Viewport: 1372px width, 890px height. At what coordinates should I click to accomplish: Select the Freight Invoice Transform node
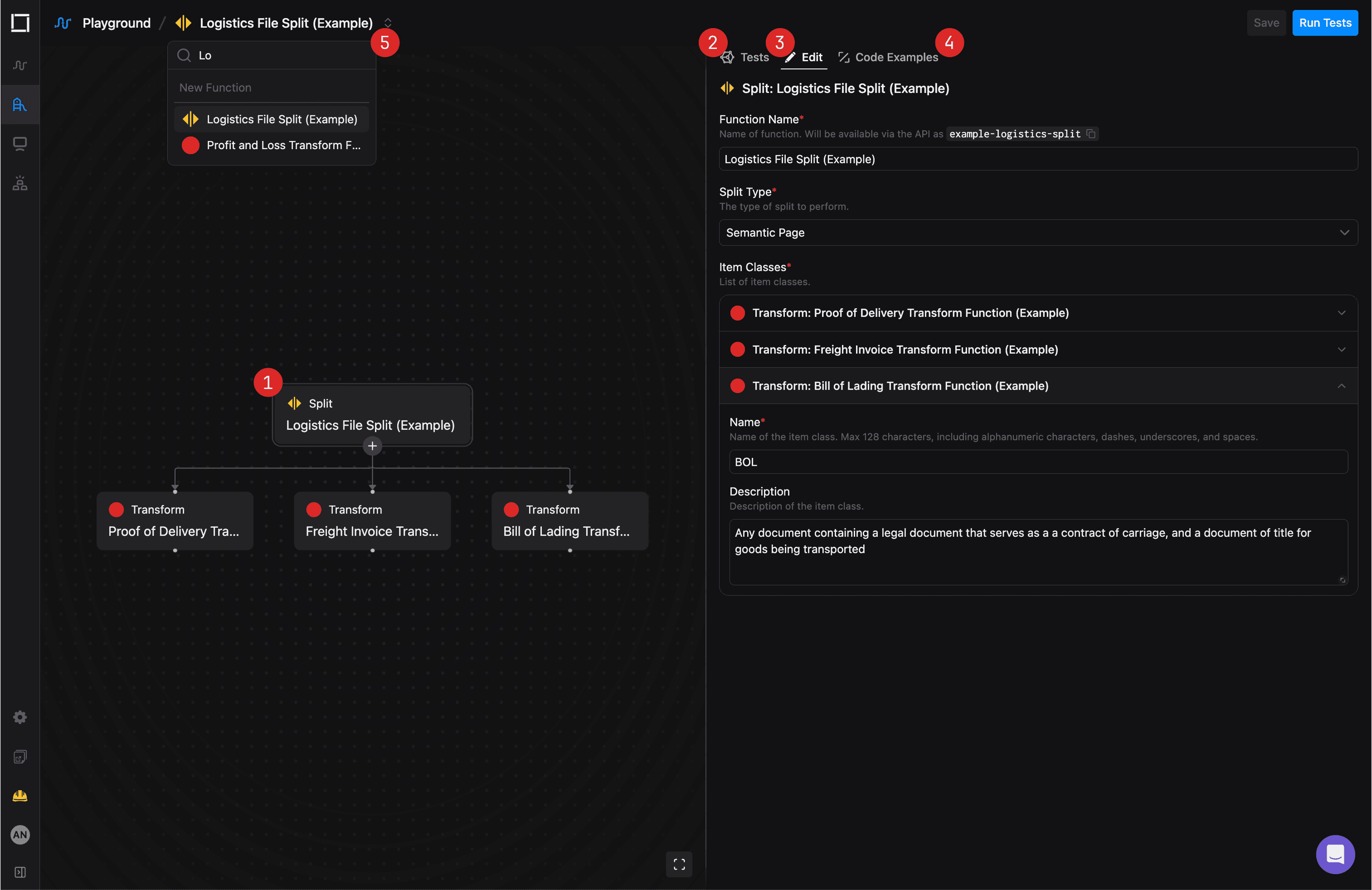tap(372, 520)
